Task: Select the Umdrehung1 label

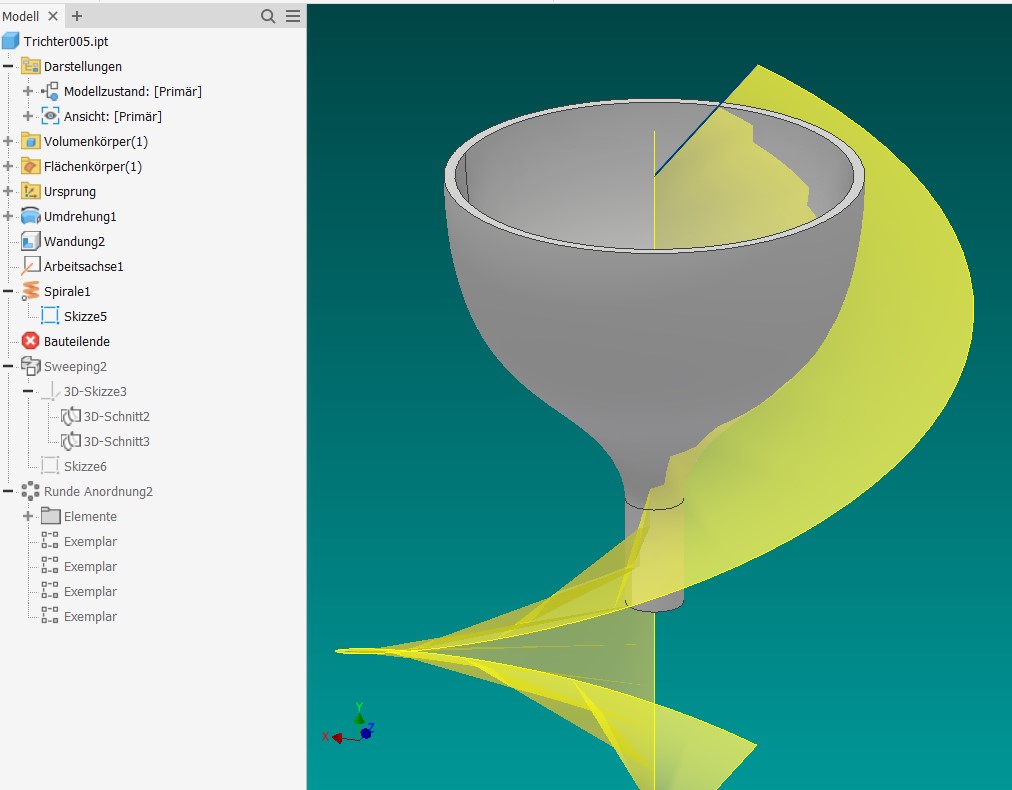Action: click(80, 216)
